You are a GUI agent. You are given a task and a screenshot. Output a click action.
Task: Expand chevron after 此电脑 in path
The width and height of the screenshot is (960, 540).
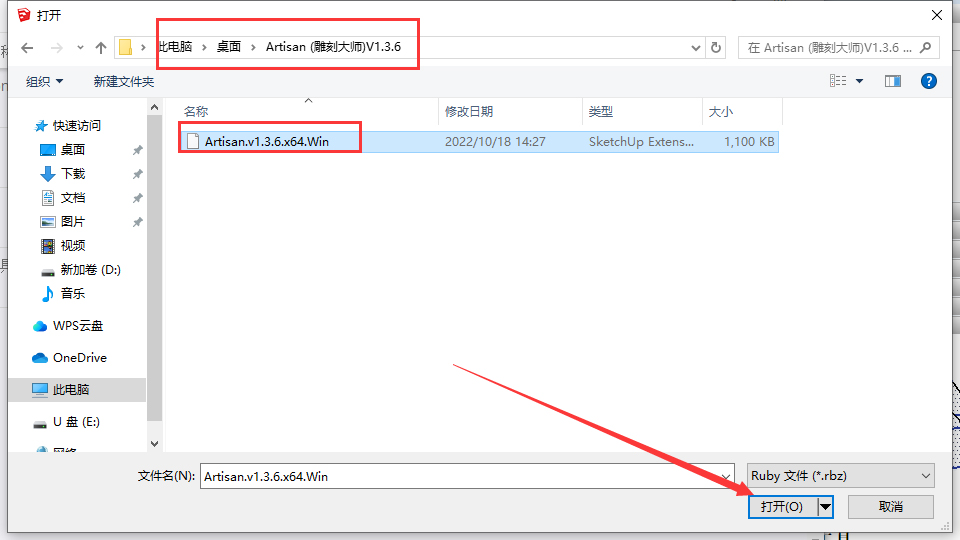(x=204, y=47)
